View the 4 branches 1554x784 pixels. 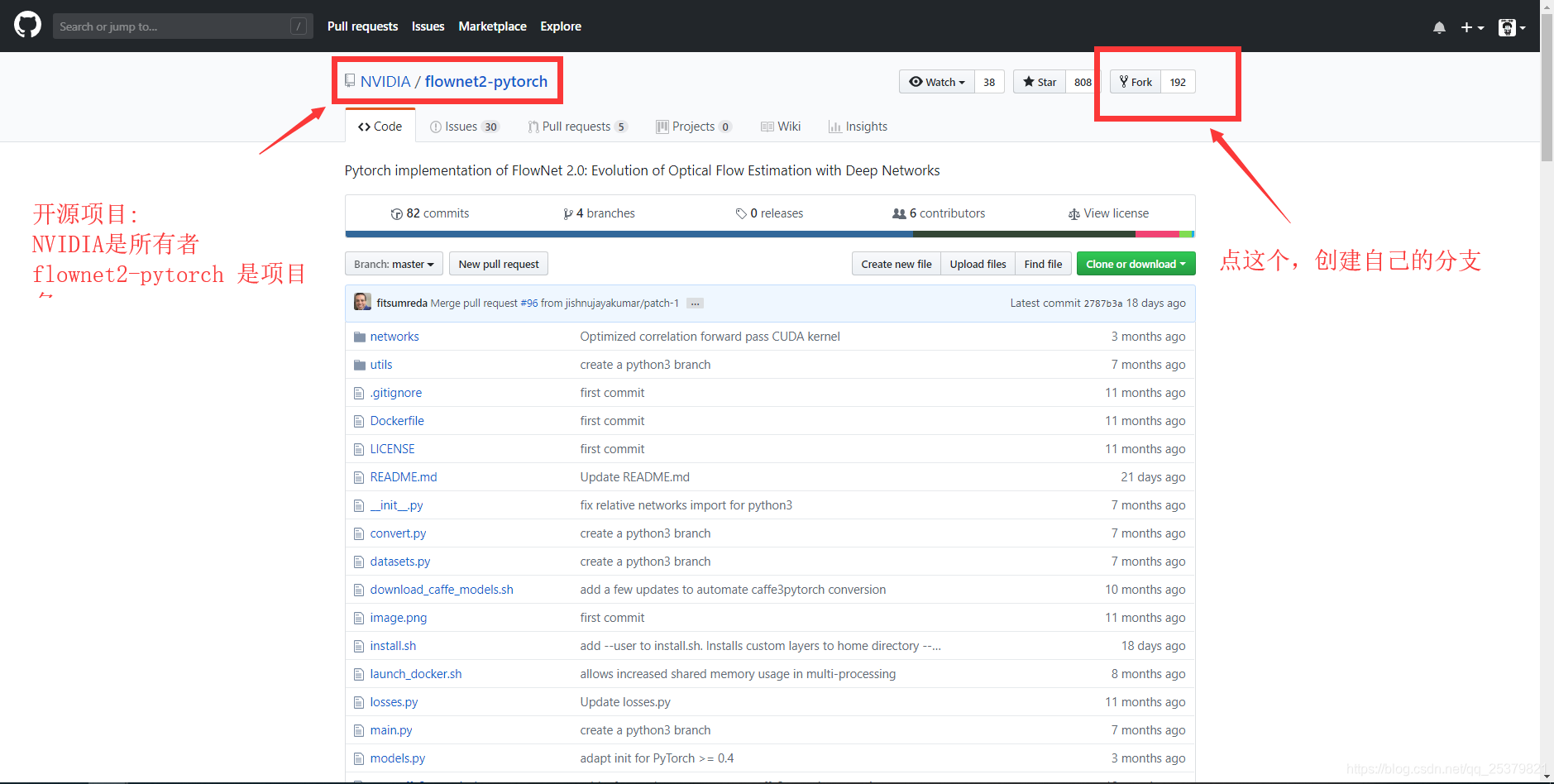click(x=599, y=213)
